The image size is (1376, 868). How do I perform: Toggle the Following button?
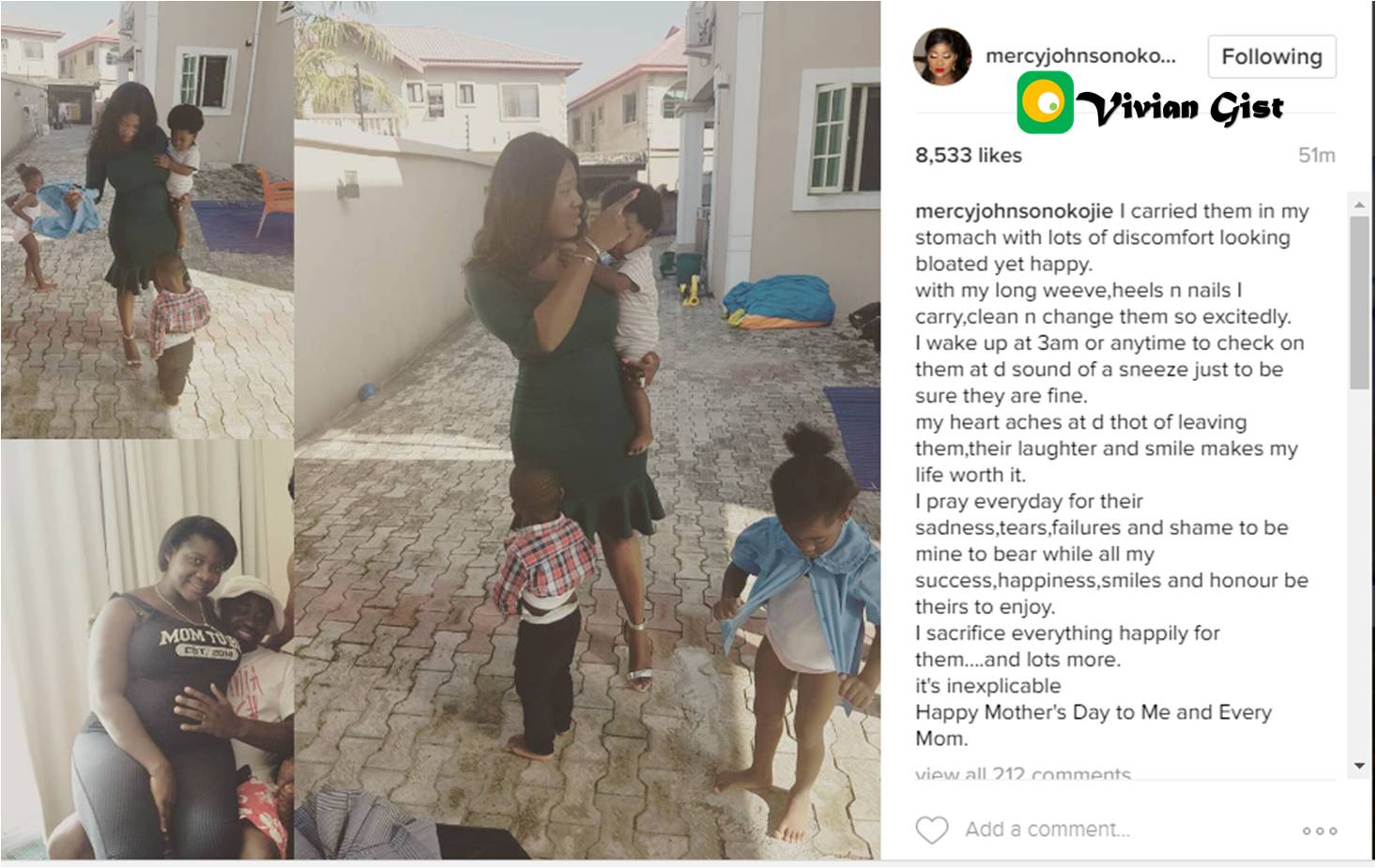[1271, 56]
